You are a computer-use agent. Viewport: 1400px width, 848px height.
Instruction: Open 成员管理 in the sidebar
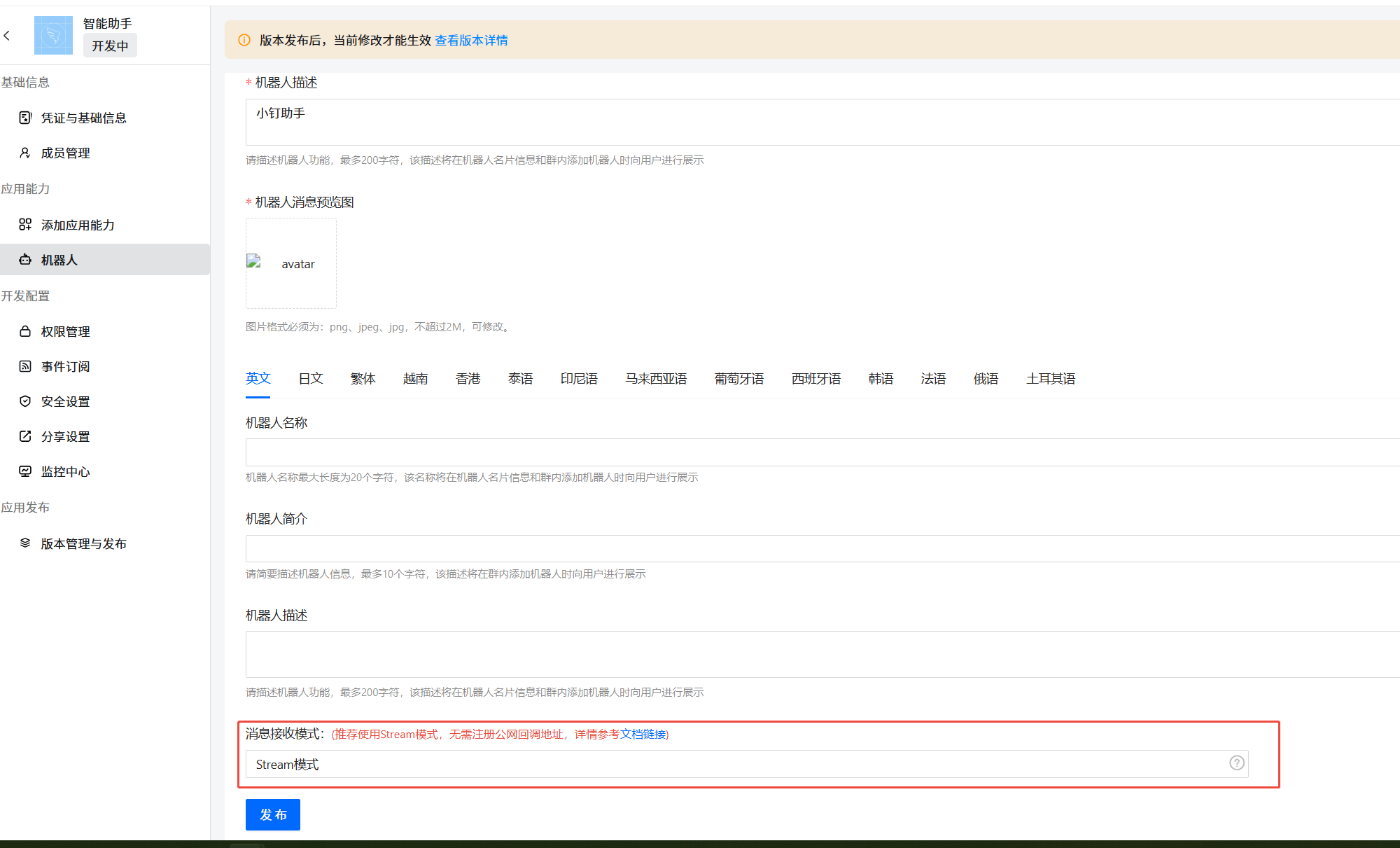pyautogui.click(x=65, y=153)
